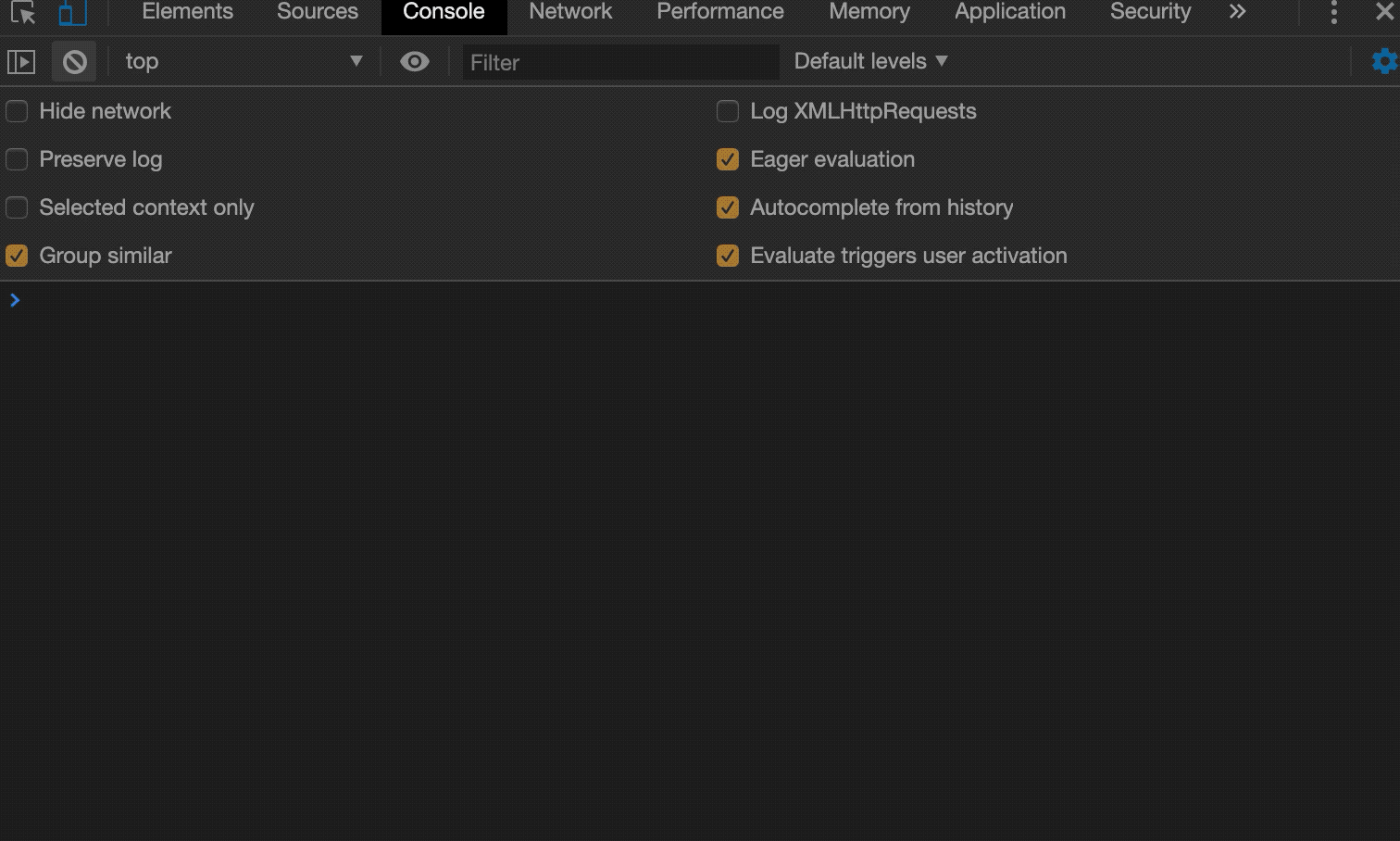Enable the Preserve log checkbox
This screenshot has height=841, width=1400.
pos(17,160)
